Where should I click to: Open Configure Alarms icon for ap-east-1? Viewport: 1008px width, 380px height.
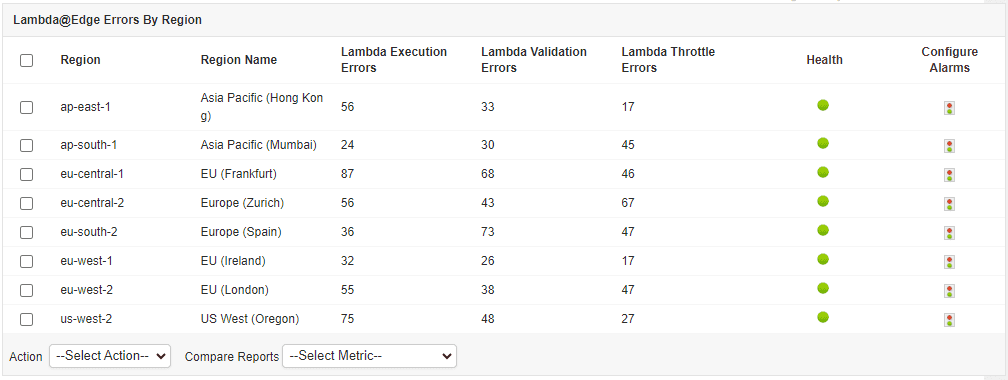(x=949, y=107)
